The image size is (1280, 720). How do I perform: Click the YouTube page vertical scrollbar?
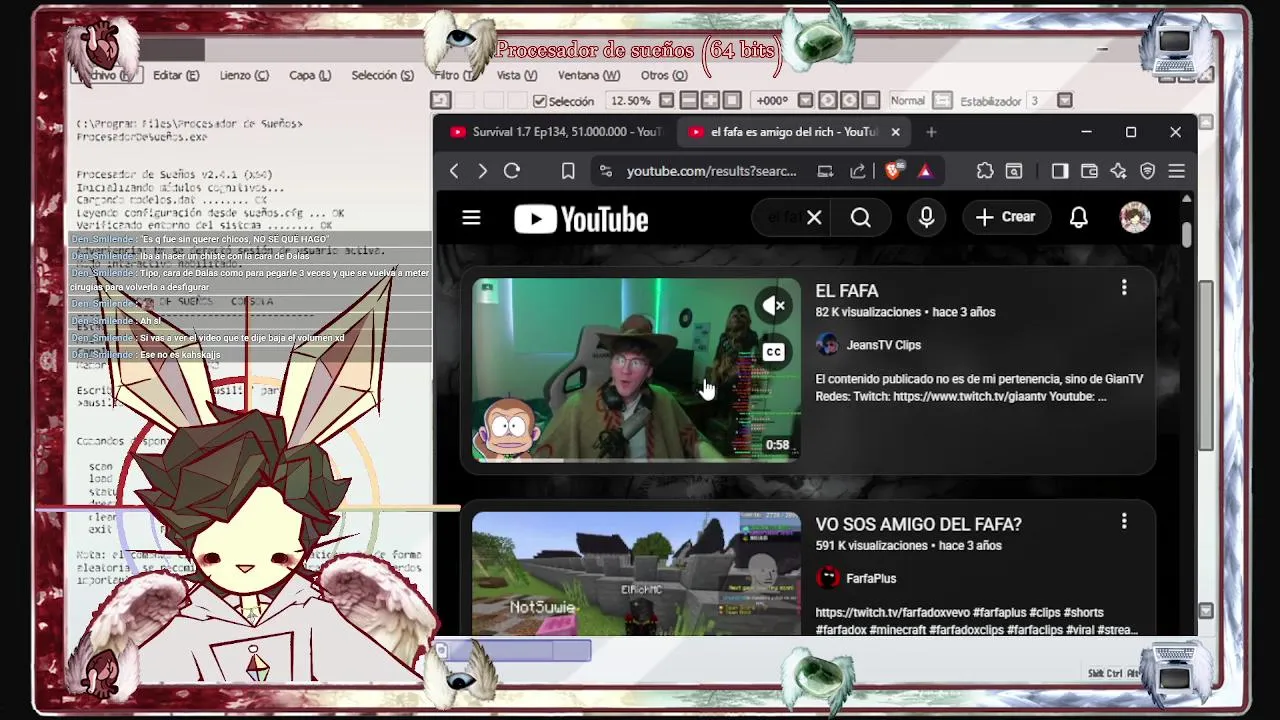pos(1186,233)
